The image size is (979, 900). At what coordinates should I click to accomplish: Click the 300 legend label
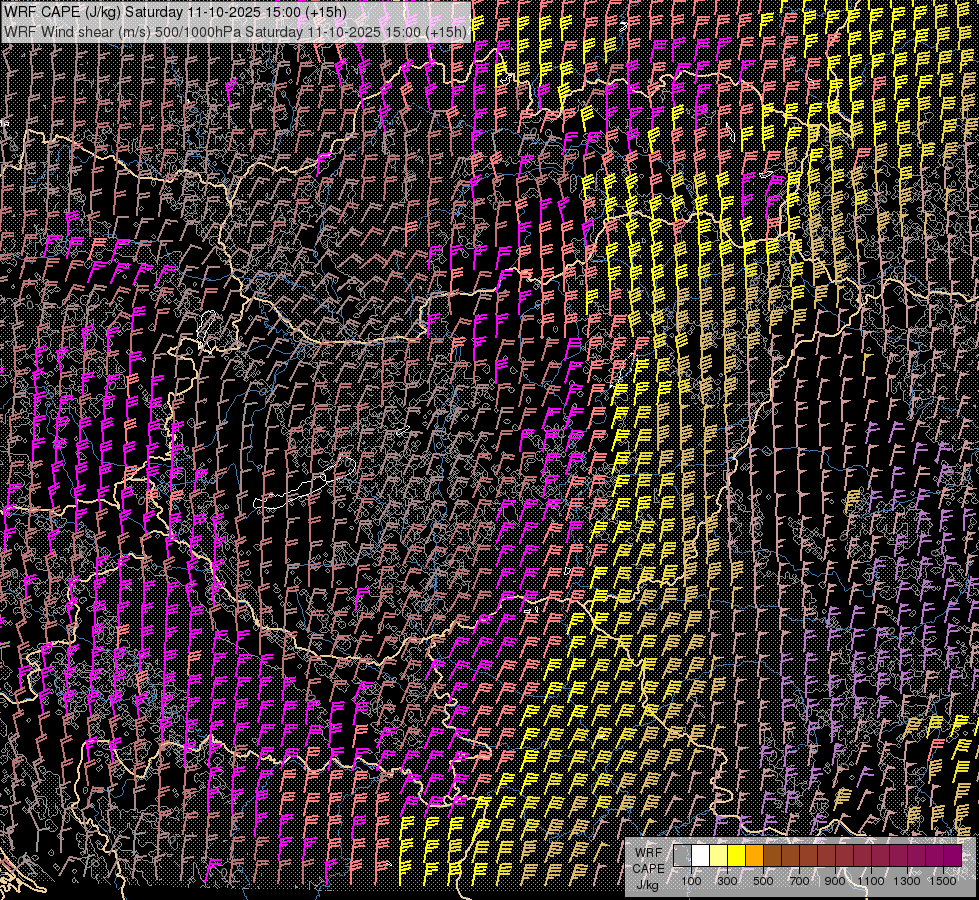pos(727,881)
